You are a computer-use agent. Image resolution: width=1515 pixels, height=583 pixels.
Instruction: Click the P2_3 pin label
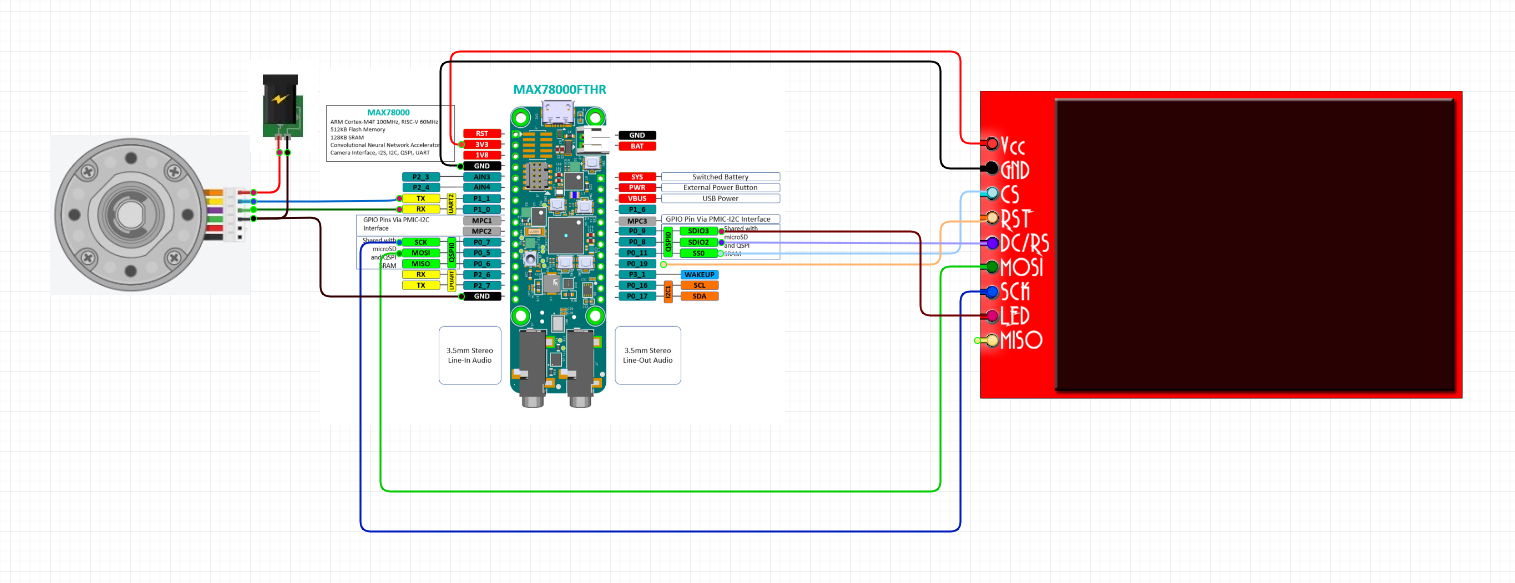[421, 177]
